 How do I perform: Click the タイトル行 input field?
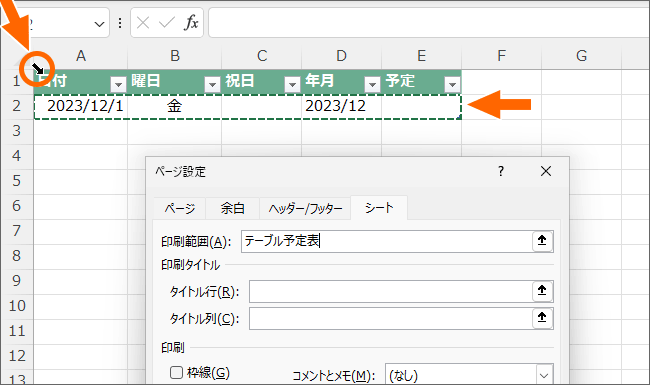pyautogui.click(x=391, y=291)
